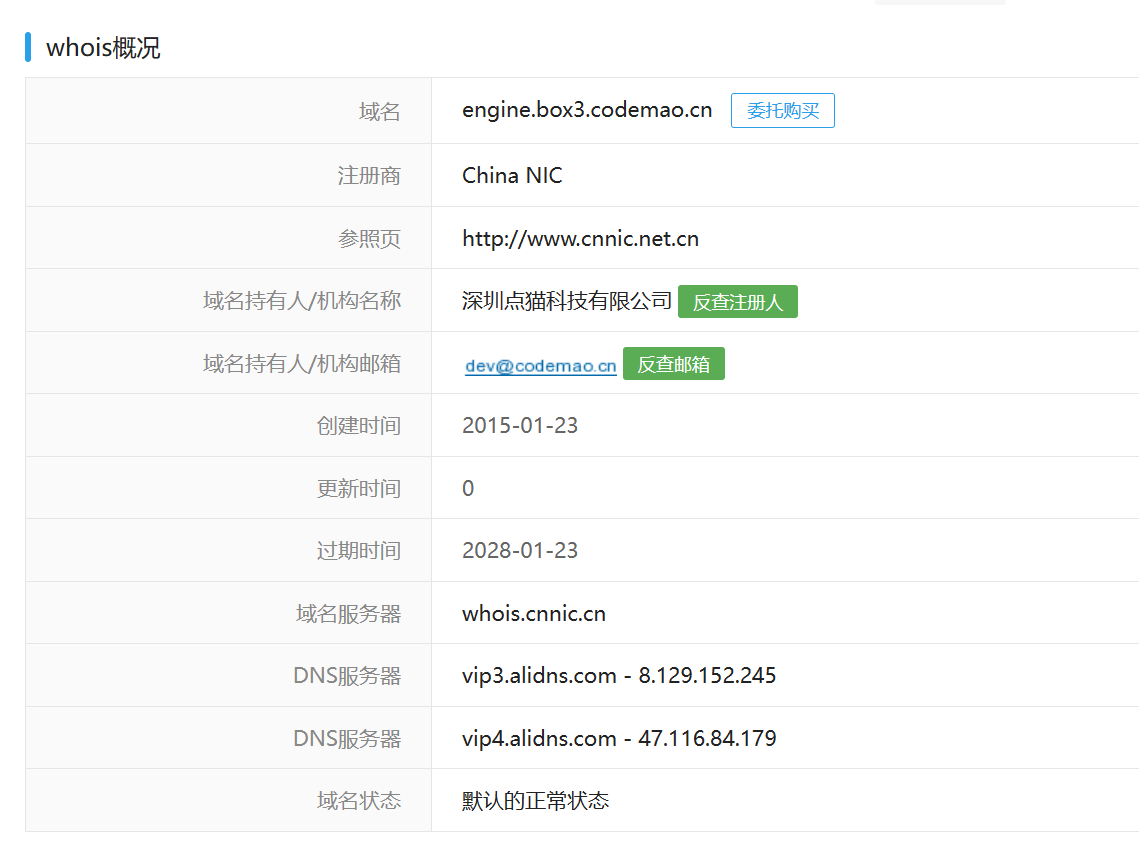Open the dev@codemao.cn email link
Viewport: 1139px width, 847px height.
point(540,365)
